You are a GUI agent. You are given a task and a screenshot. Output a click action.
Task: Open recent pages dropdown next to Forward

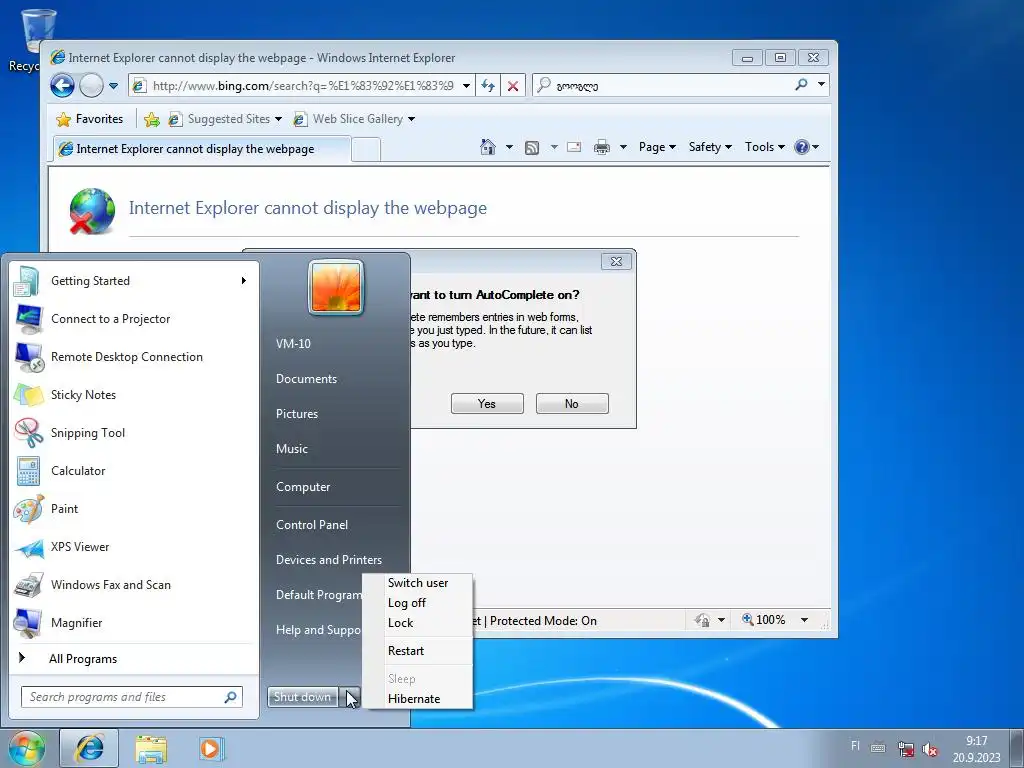point(113,86)
